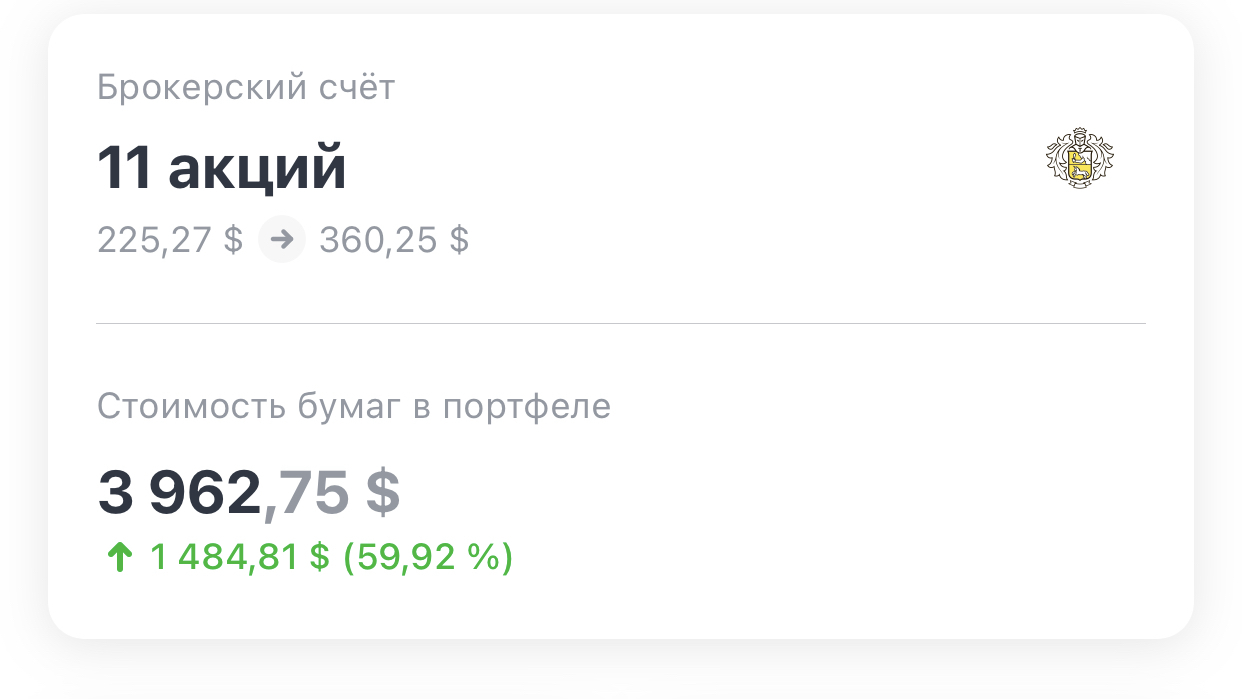
Task: Click the number 11 in the heading
Action: coord(123,168)
